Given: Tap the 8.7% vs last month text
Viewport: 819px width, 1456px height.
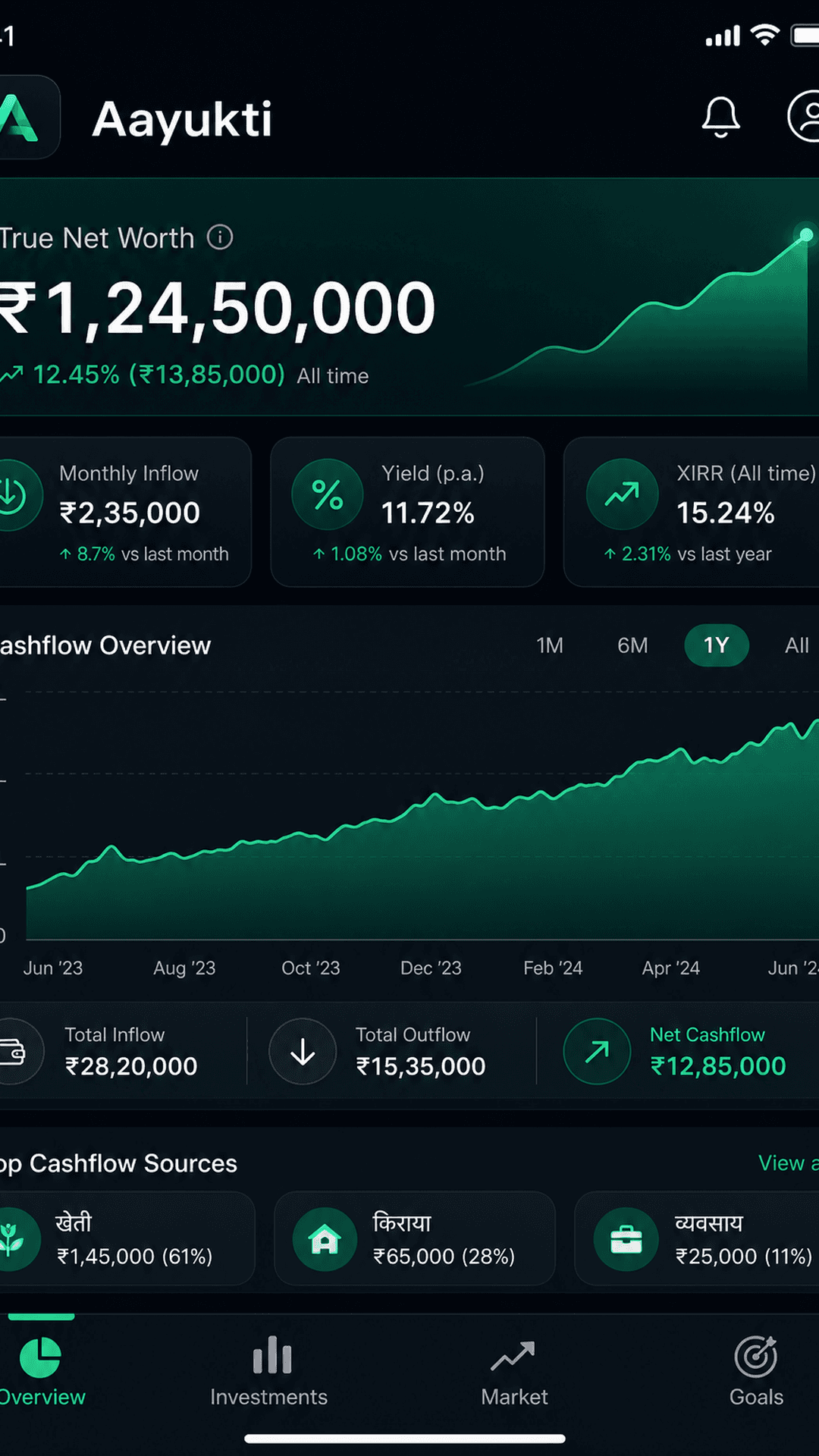Looking at the screenshot, I should click(x=144, y=554).
